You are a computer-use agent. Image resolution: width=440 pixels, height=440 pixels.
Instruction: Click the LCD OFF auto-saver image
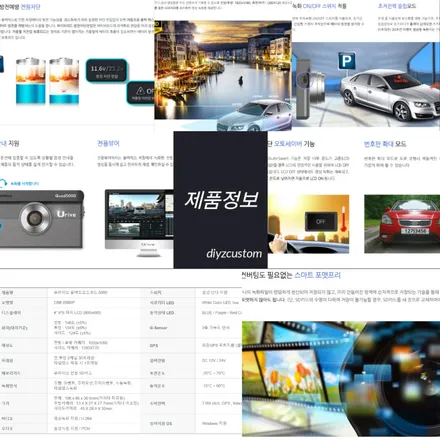pyautogui.click(x=308, y=224)
